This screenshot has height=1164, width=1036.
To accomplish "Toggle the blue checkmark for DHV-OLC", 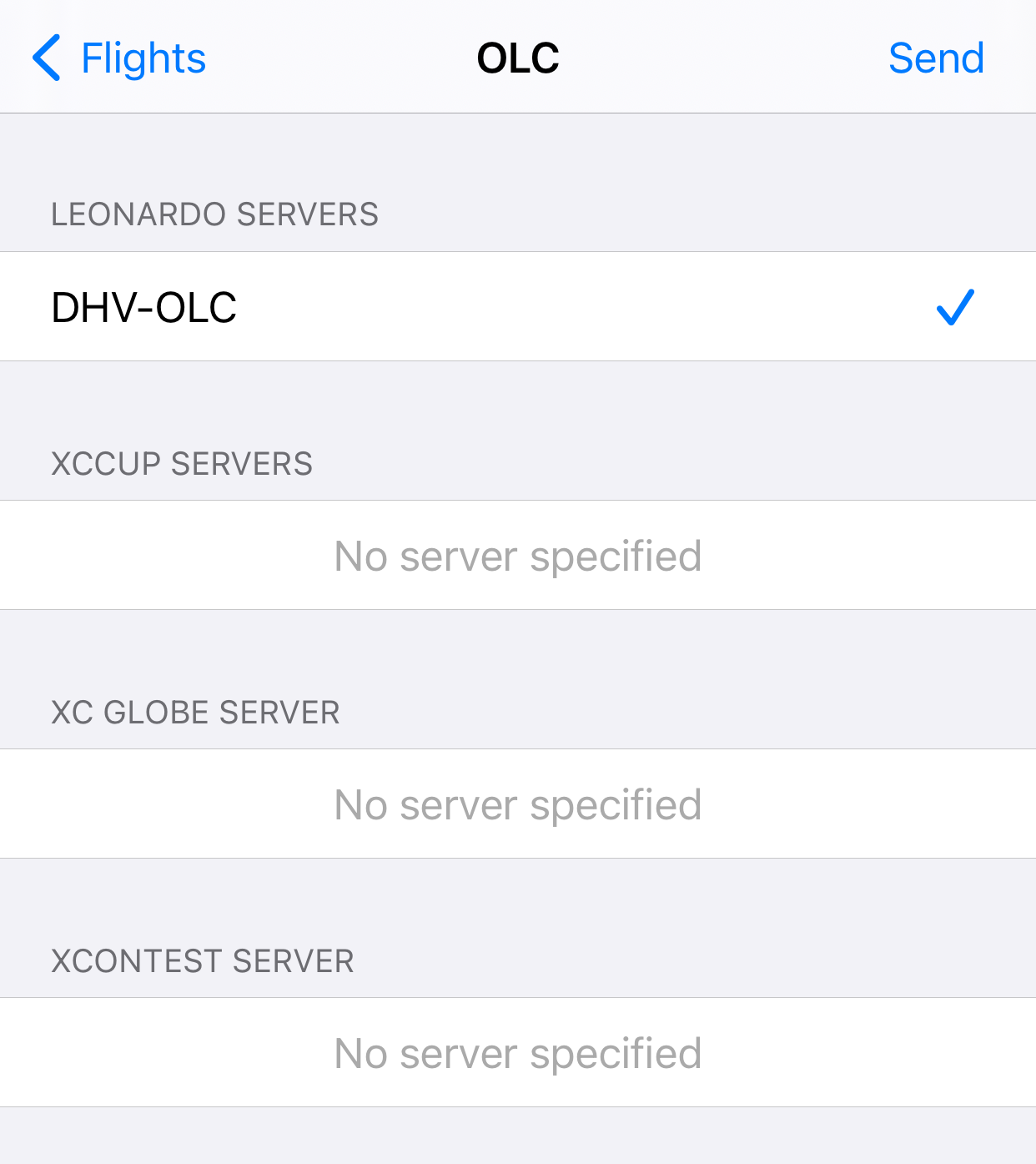I will [x=955, y=307].
